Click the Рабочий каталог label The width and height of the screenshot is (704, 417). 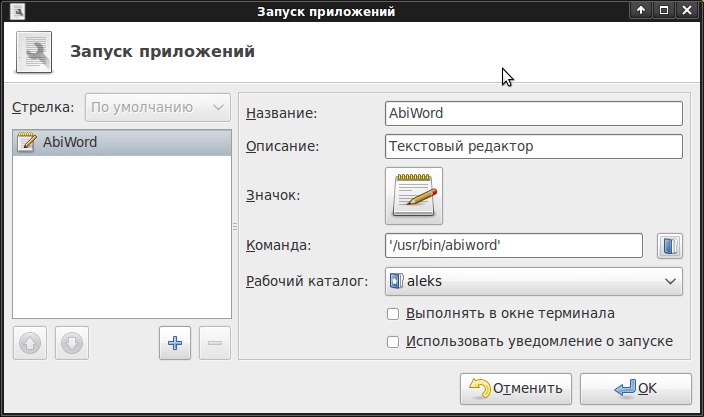click(307, 281)
